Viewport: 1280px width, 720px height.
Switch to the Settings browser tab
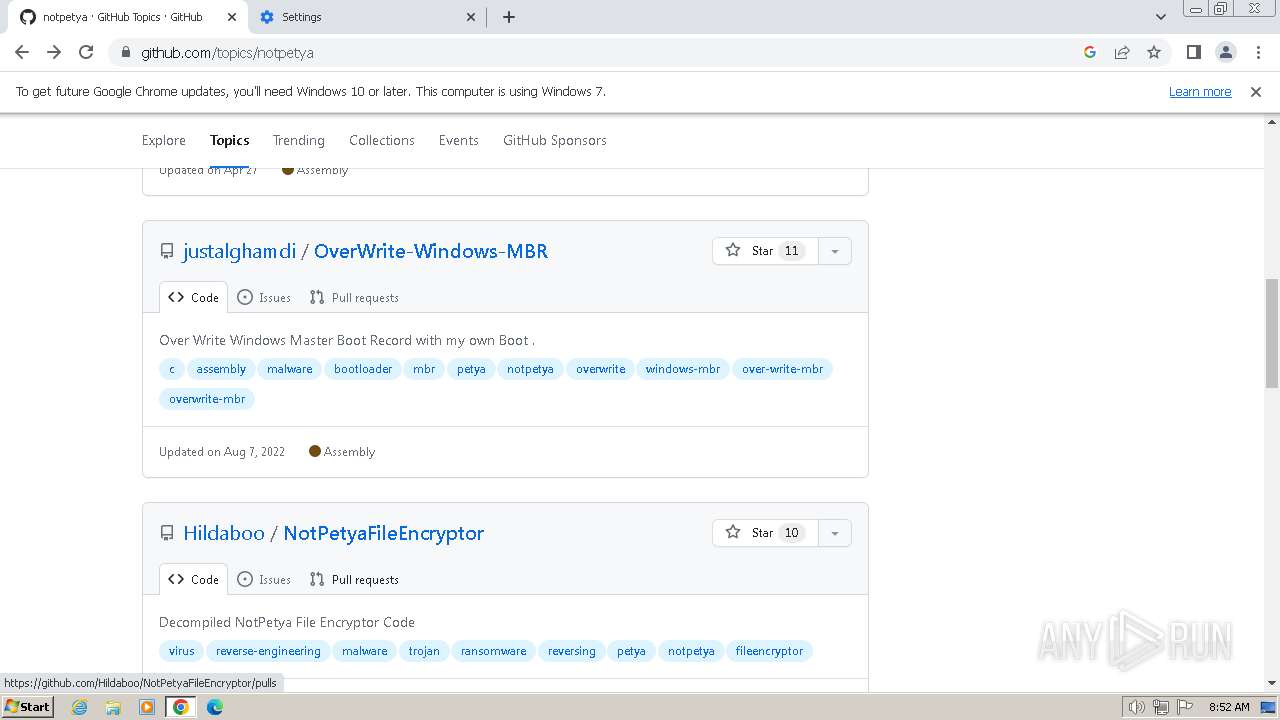pyautogui.click(x=366, y=17)
